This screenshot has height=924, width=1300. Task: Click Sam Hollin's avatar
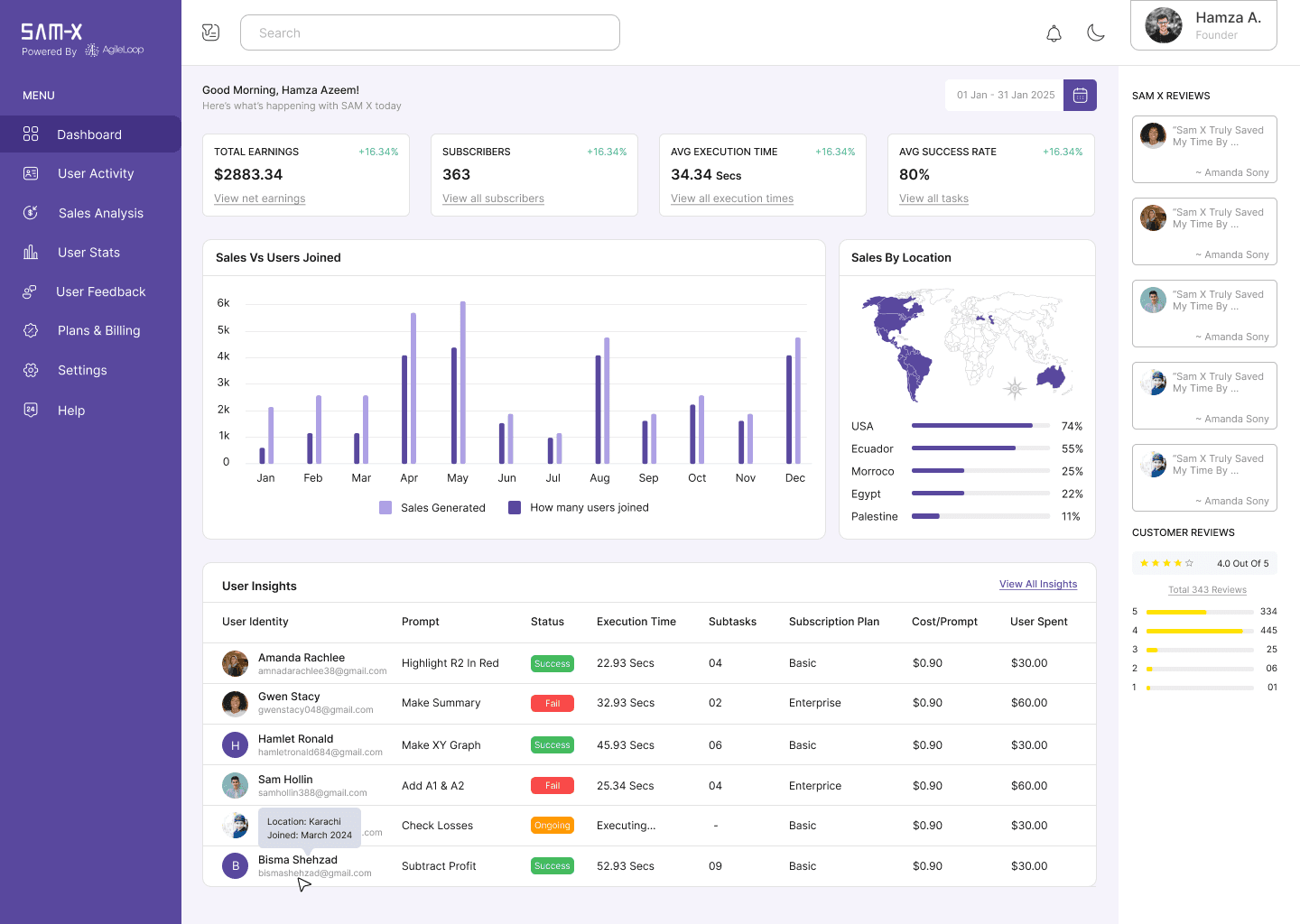pos(235,785)
